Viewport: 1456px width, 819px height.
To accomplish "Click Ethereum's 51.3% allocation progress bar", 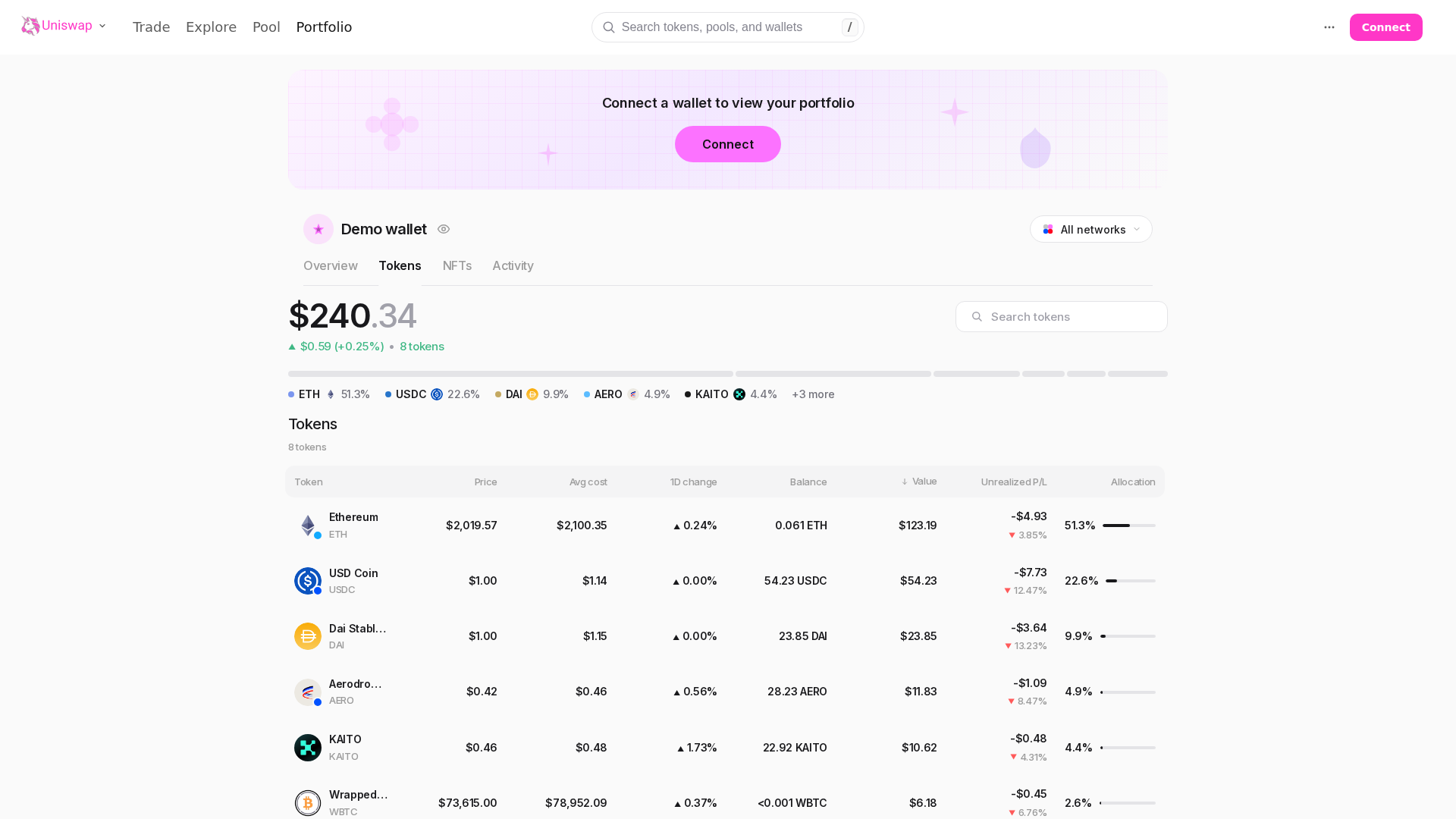I will pos(1129,526).
